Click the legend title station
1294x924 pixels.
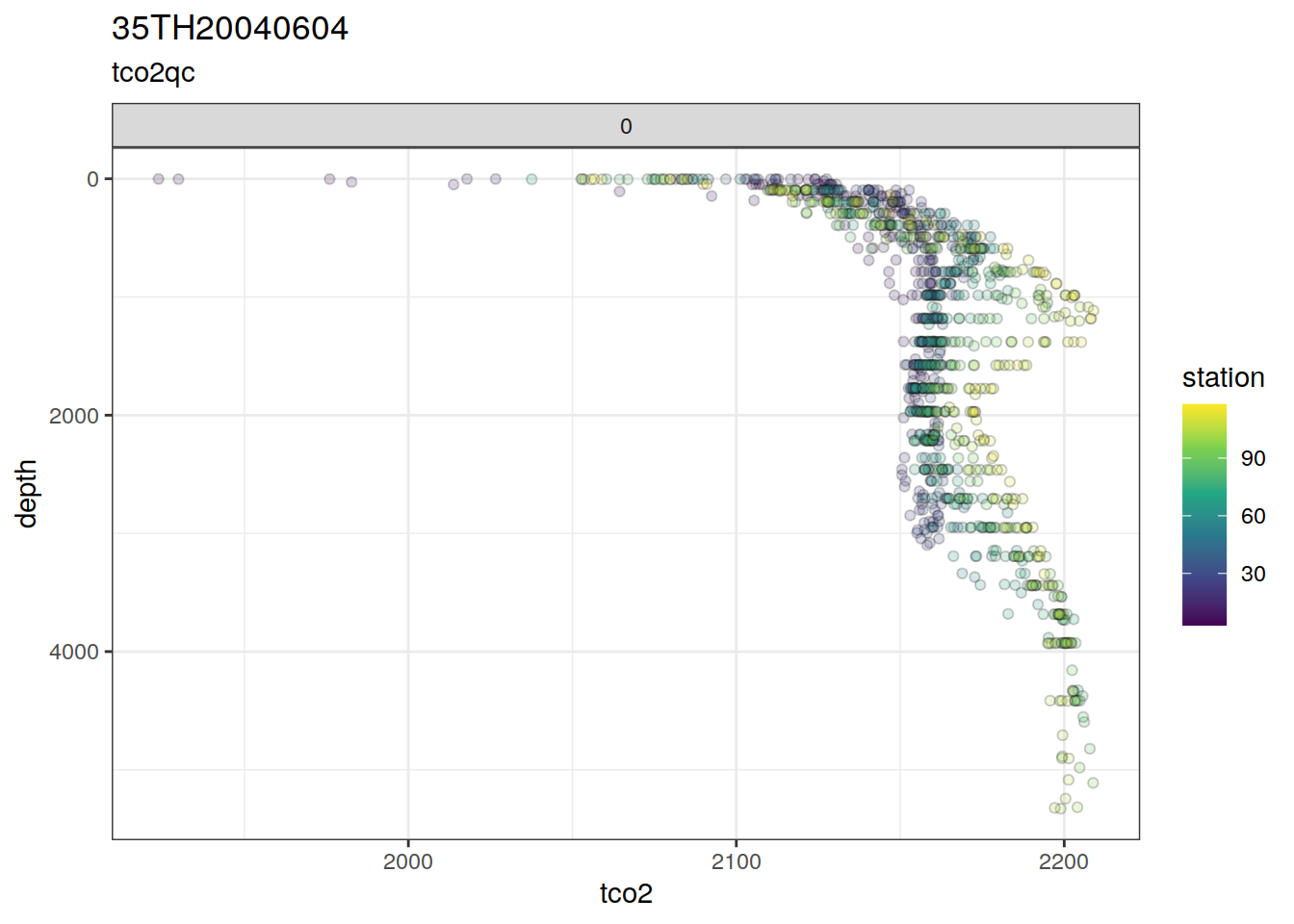coord(1223,377)
